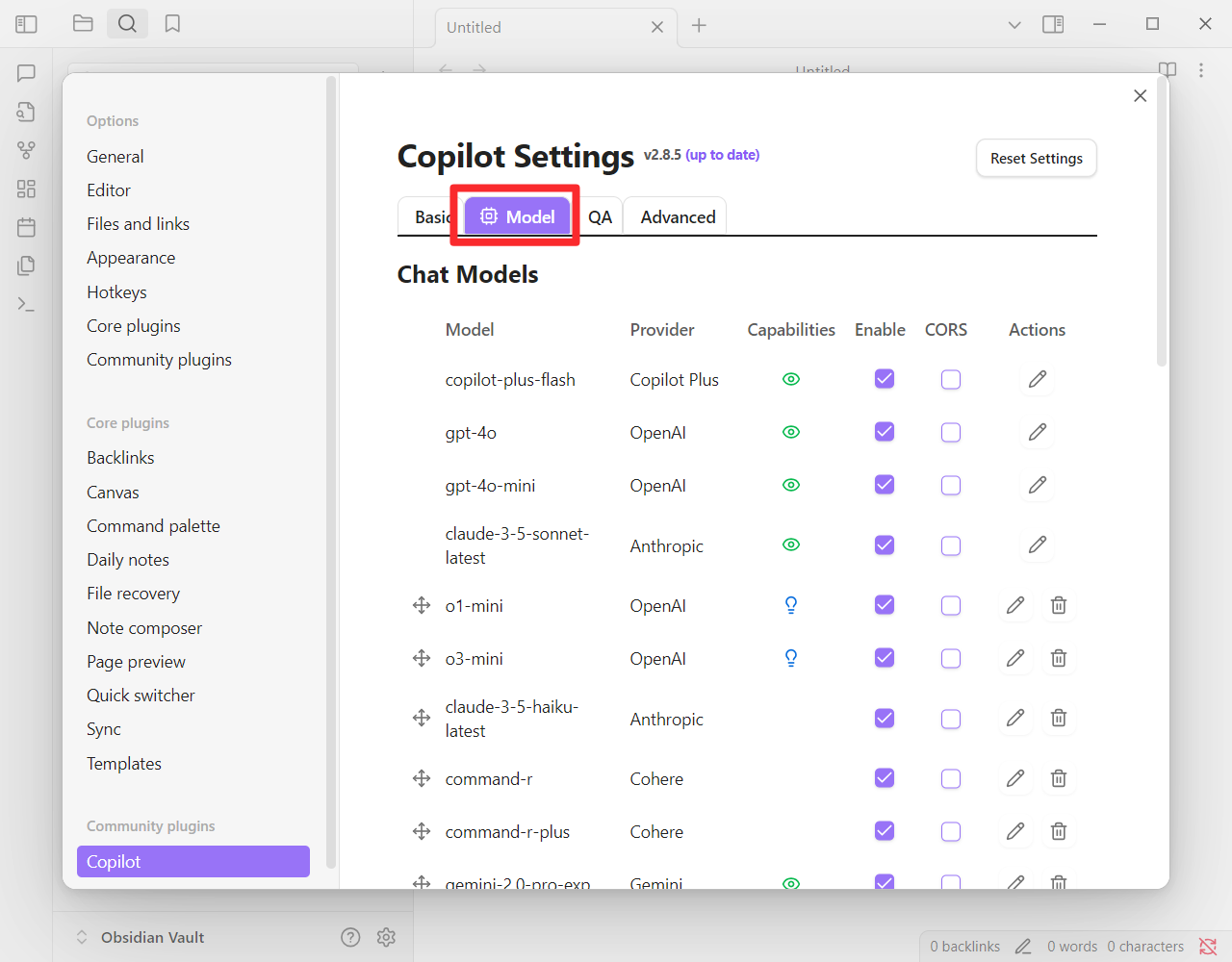
Task: Click the Reset Settings button
Action: coord(1037,159)
